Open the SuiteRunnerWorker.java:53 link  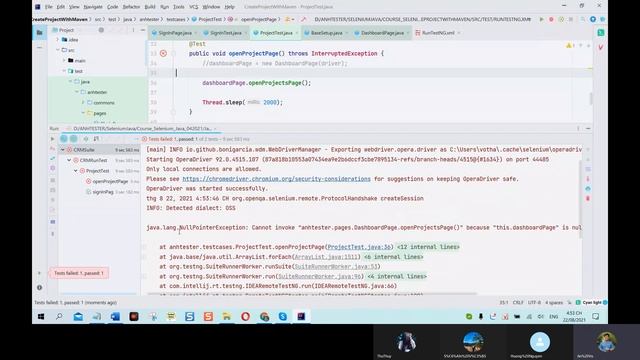(336, 267)
